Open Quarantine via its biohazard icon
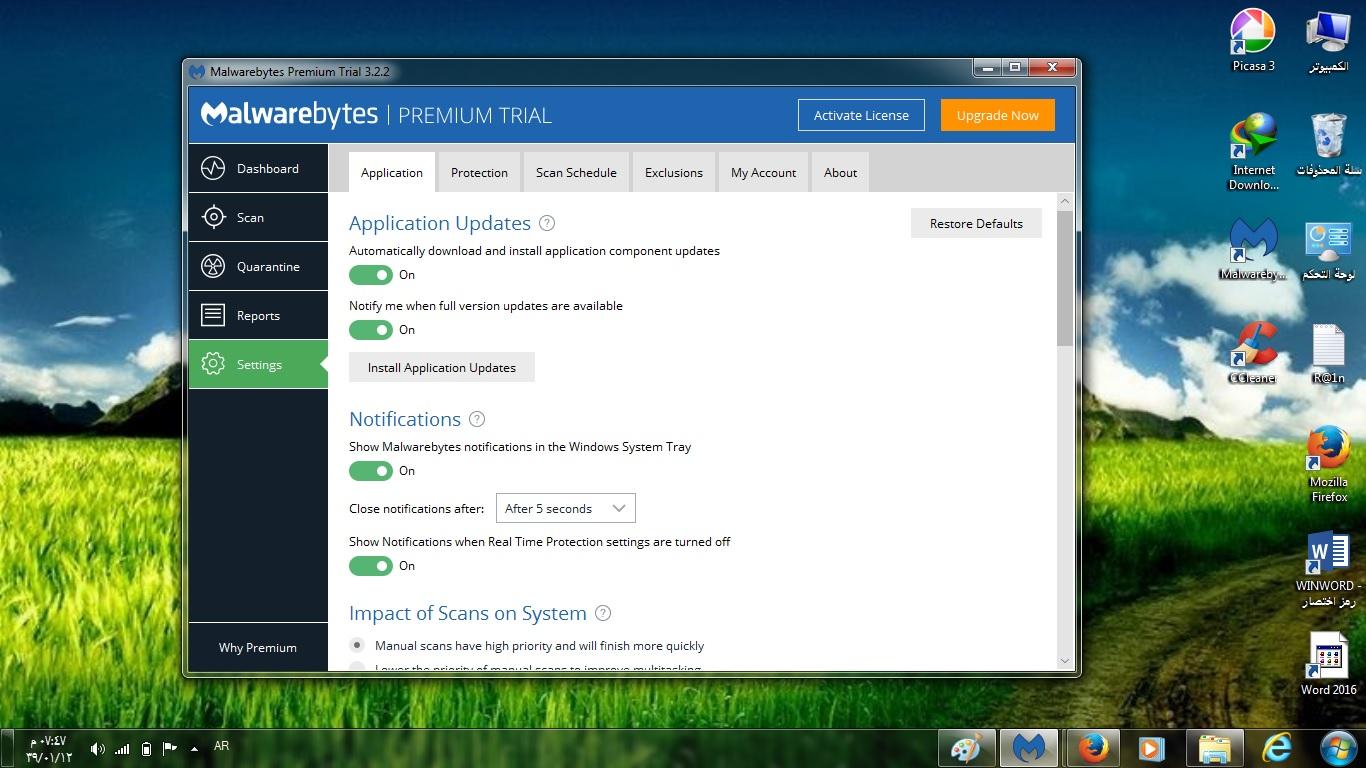This screenshot has height=768, width=1366. (213, 266)
